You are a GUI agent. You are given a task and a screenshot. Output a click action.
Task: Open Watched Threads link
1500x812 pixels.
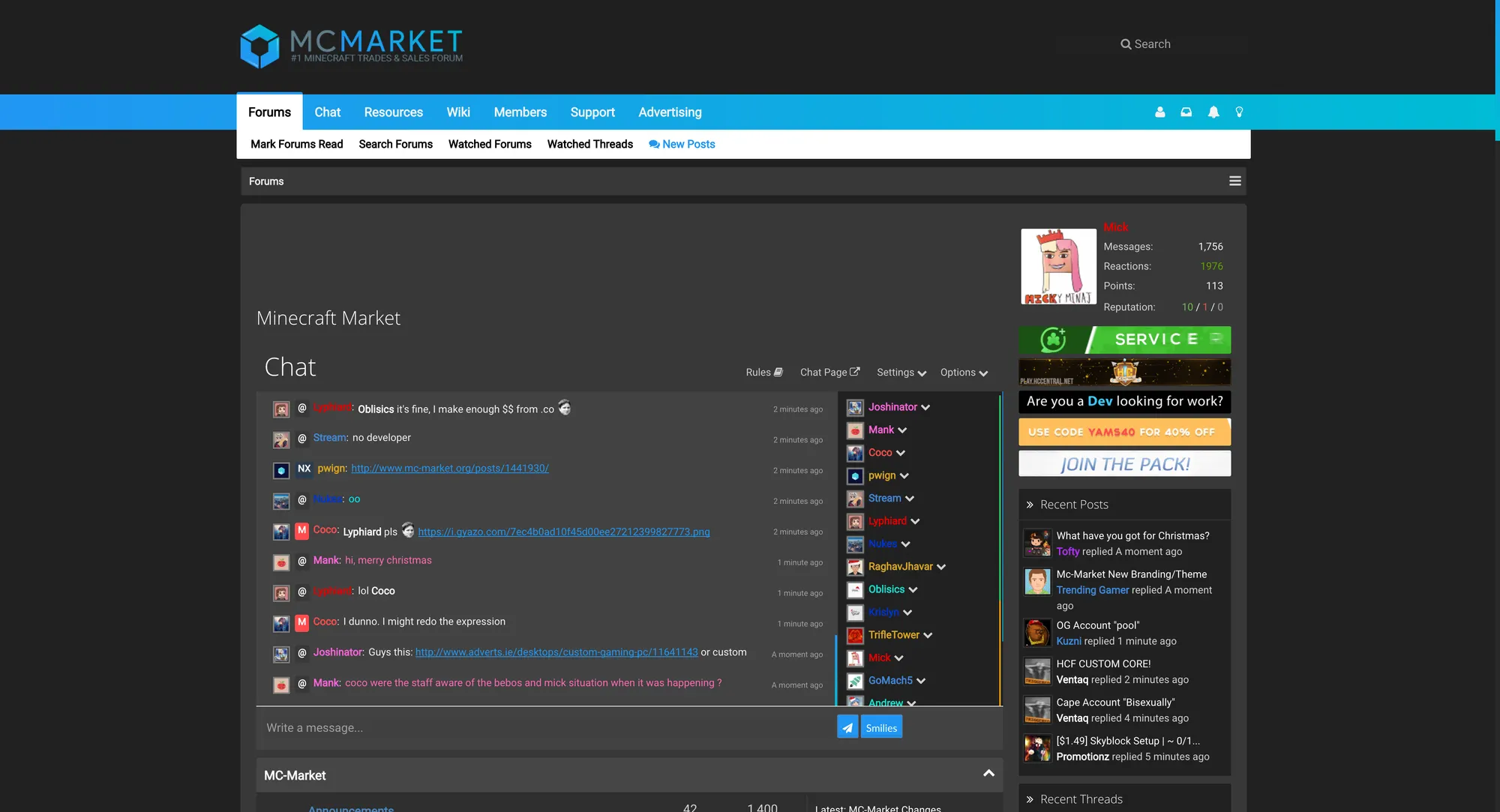(590, 144)
